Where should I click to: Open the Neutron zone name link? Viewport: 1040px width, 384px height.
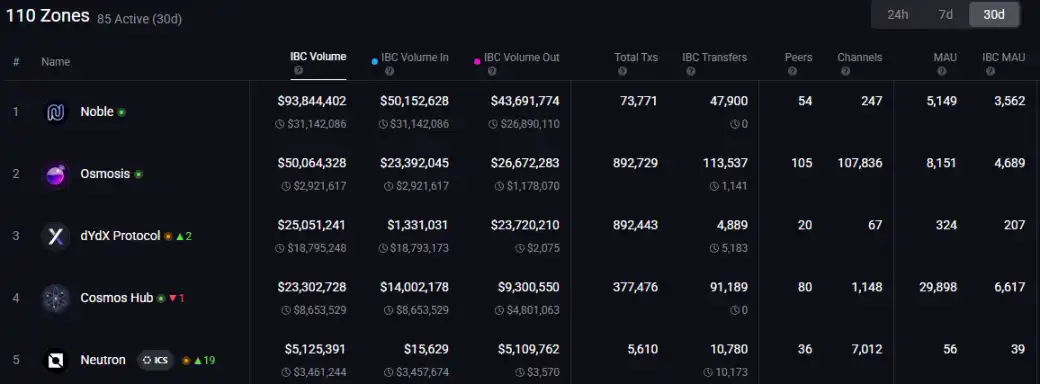tap(103, 360)
